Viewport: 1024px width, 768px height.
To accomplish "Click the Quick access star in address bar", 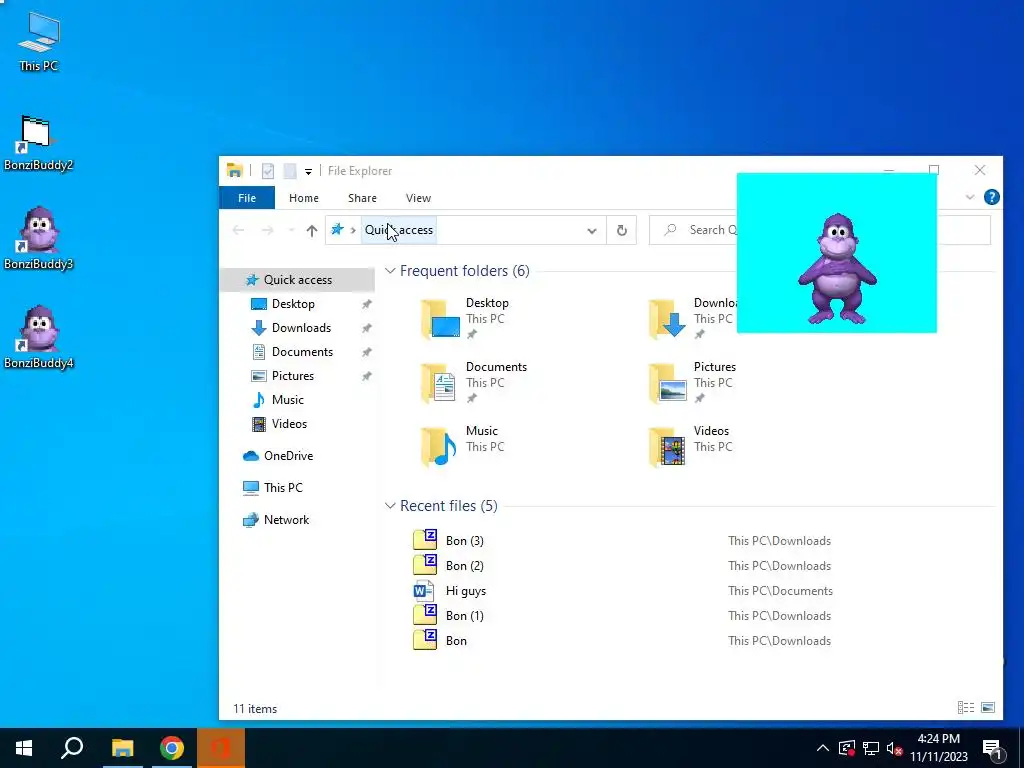I will click(x=337, y=230).
